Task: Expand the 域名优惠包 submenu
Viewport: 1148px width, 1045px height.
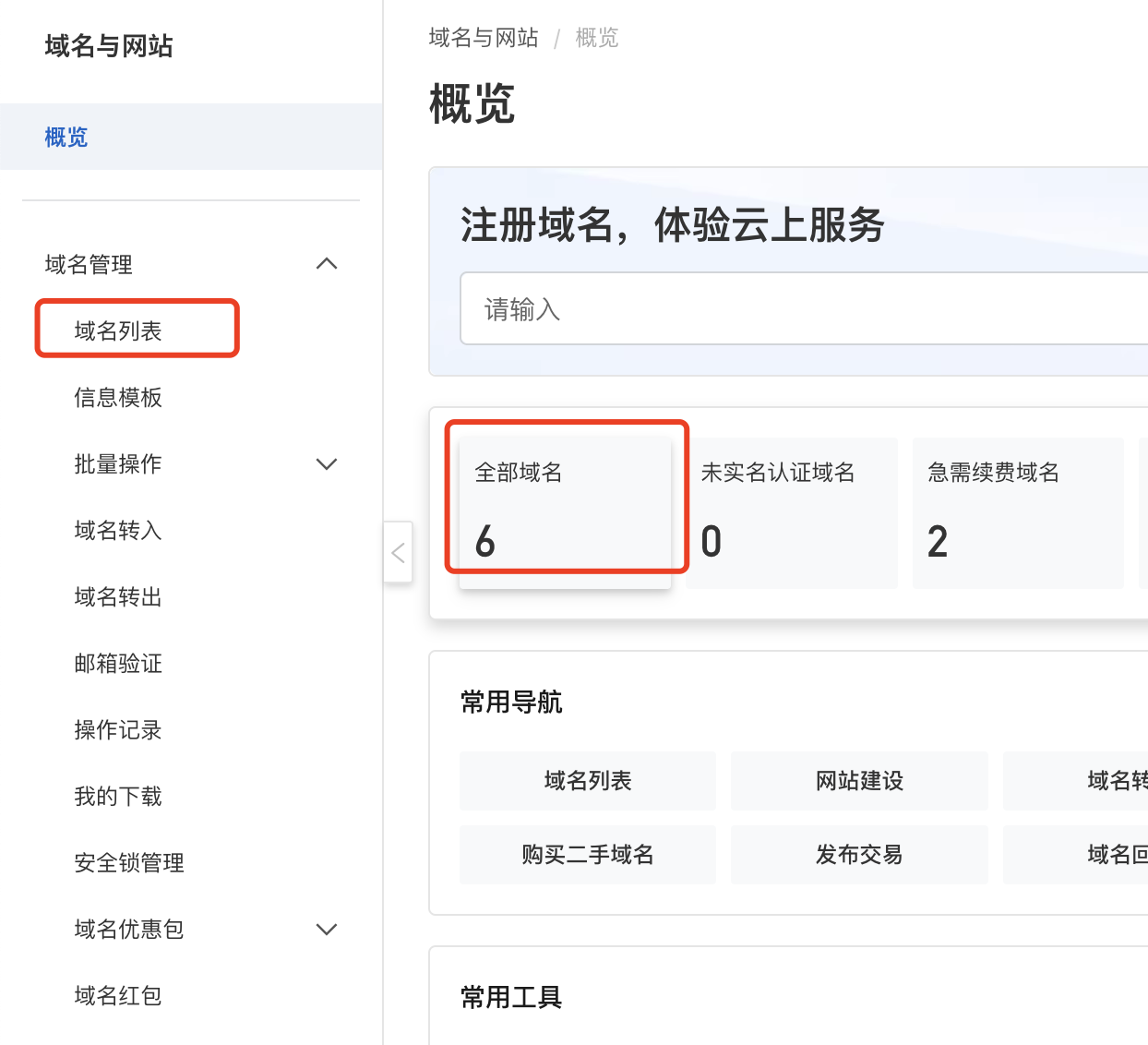Action: [327, 930]
